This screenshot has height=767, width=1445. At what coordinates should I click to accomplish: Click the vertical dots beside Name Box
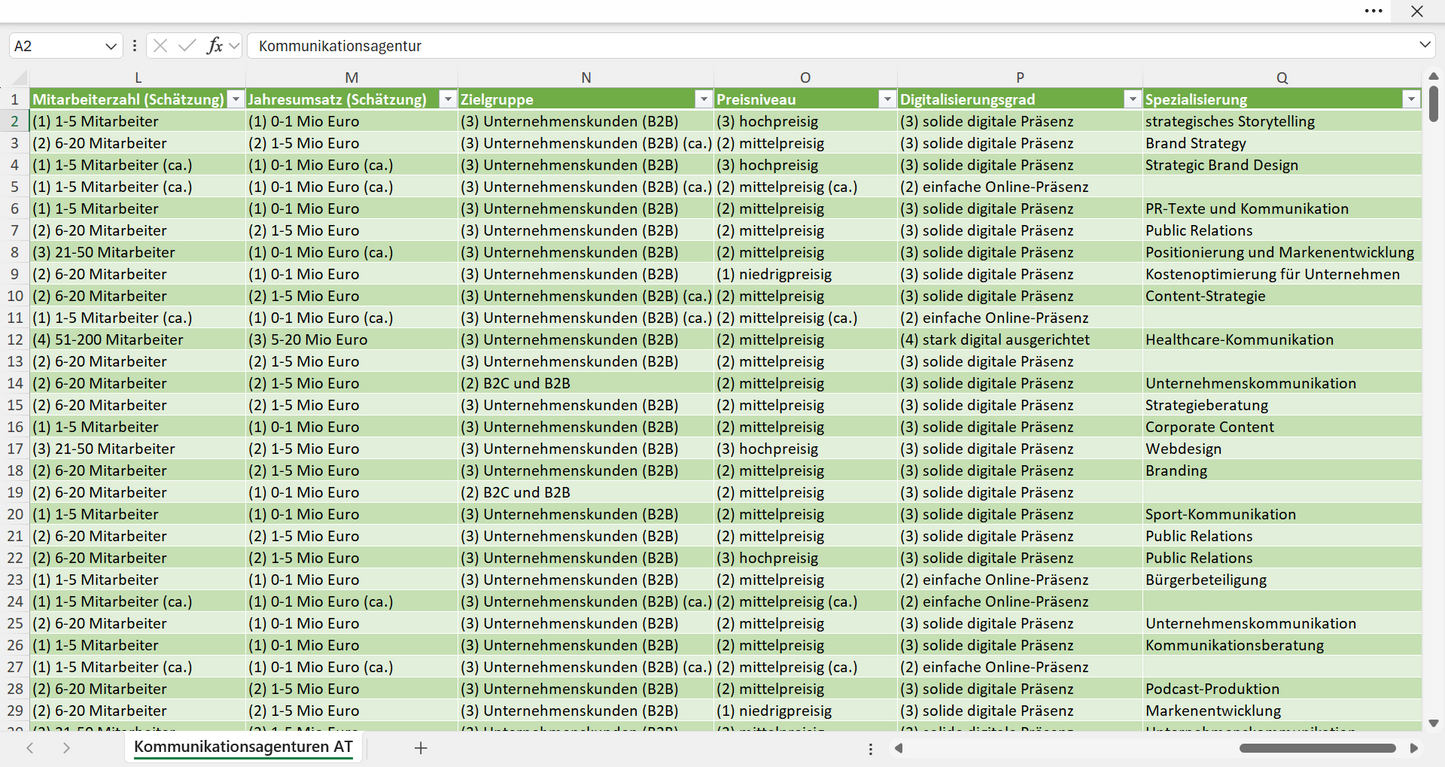point(135,46)
